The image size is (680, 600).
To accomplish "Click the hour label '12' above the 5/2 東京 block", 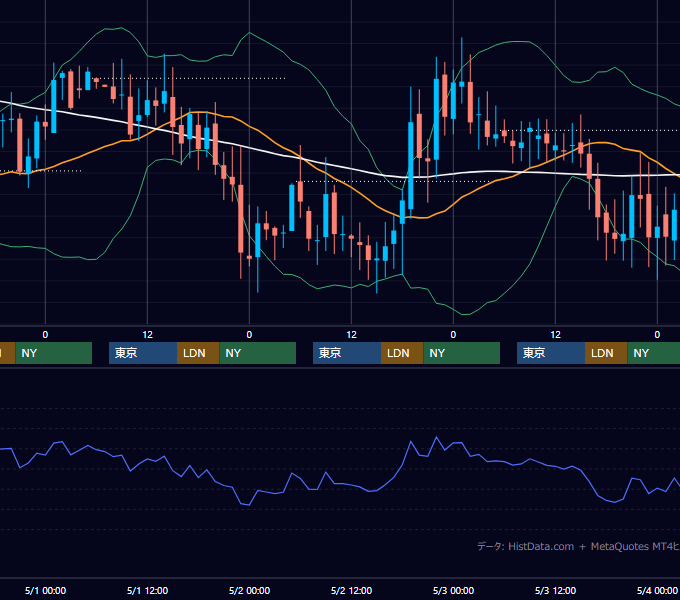I will pyautogui.click(x=351, y=334).
